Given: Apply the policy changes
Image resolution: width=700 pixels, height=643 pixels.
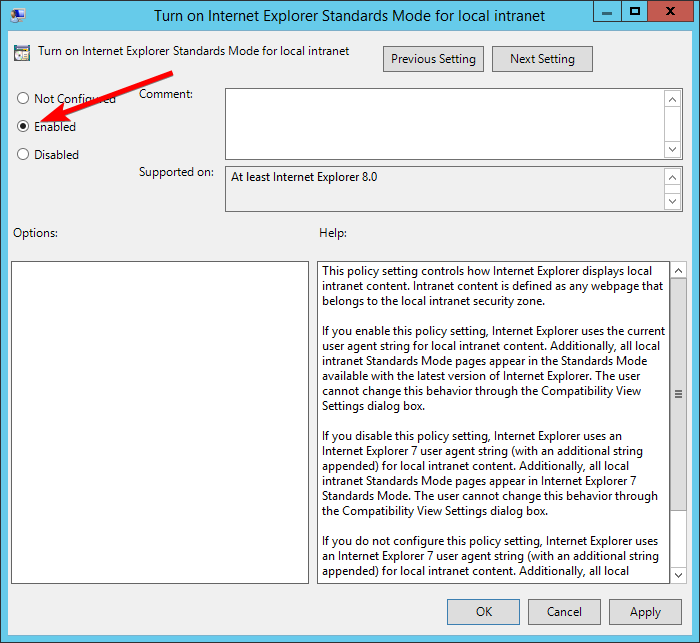Looking at the screenshot, I should point(645,612).
